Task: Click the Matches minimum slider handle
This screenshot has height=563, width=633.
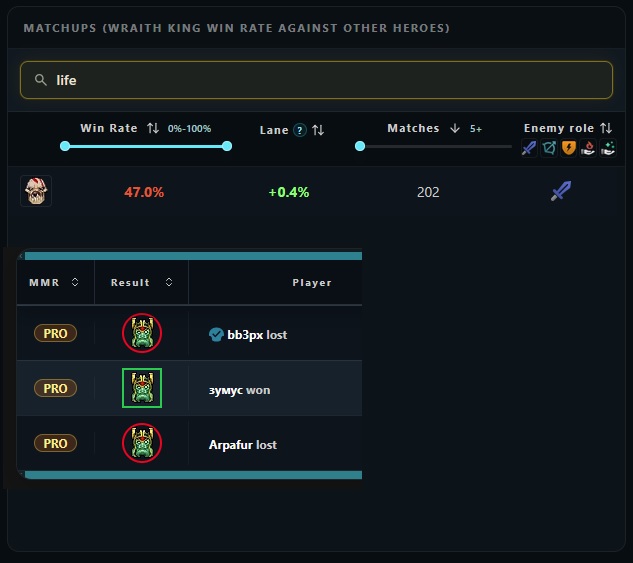Action: 360,146
